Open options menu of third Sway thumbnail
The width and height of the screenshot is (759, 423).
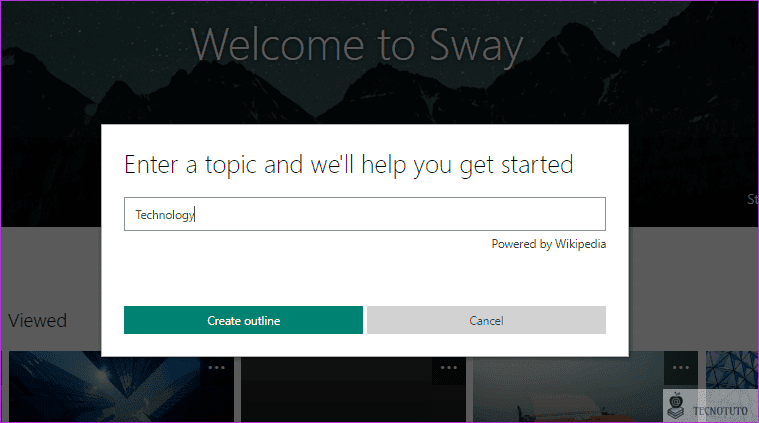coord(681,368)
